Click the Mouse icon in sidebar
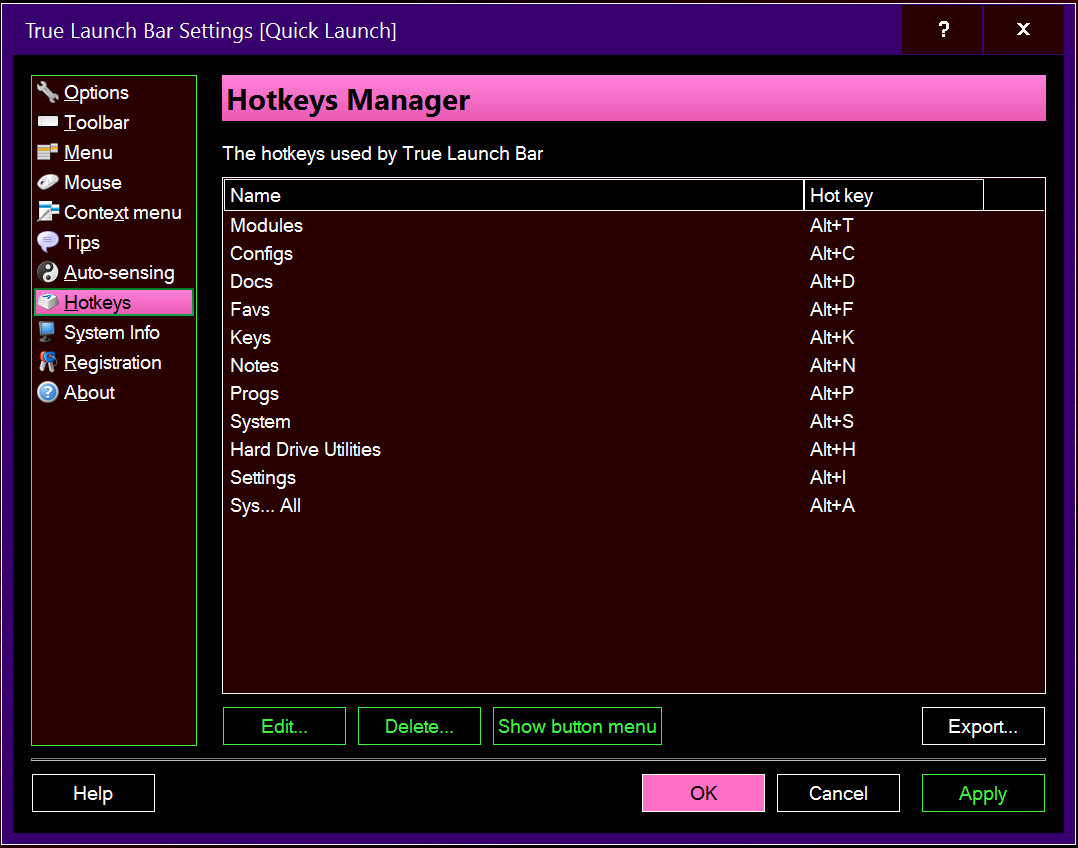 click(48, 183)
